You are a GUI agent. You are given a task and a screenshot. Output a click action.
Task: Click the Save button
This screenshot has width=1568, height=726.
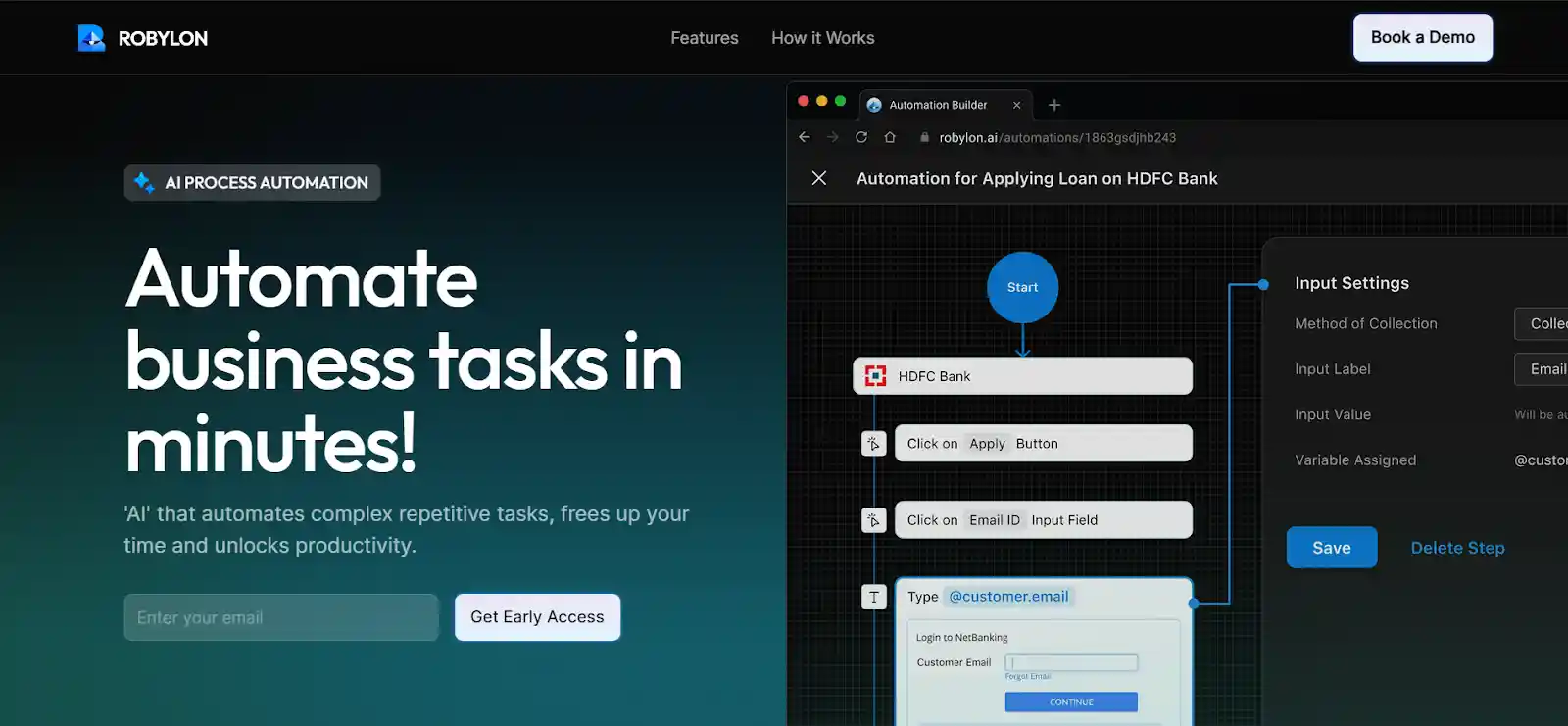[1332, 548]
